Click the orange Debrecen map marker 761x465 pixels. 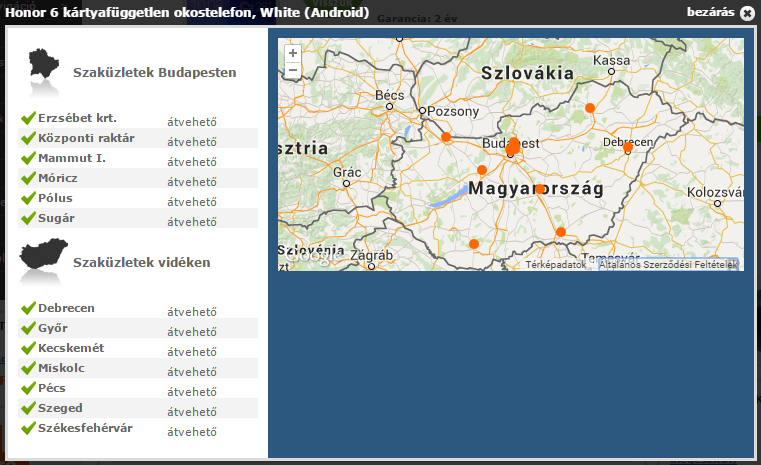(628, 147)
